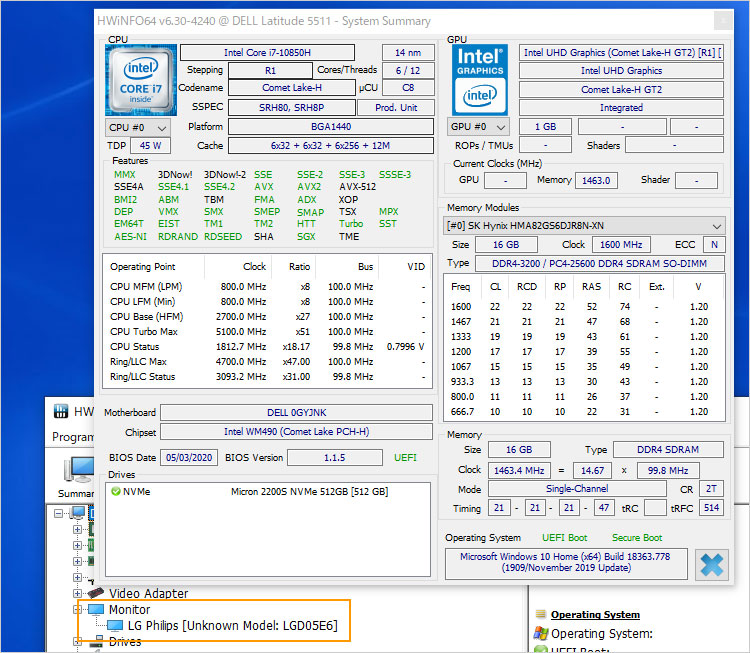
Task: Click the BIOS Version 1.1.5 field
Action: click(335, 457)
